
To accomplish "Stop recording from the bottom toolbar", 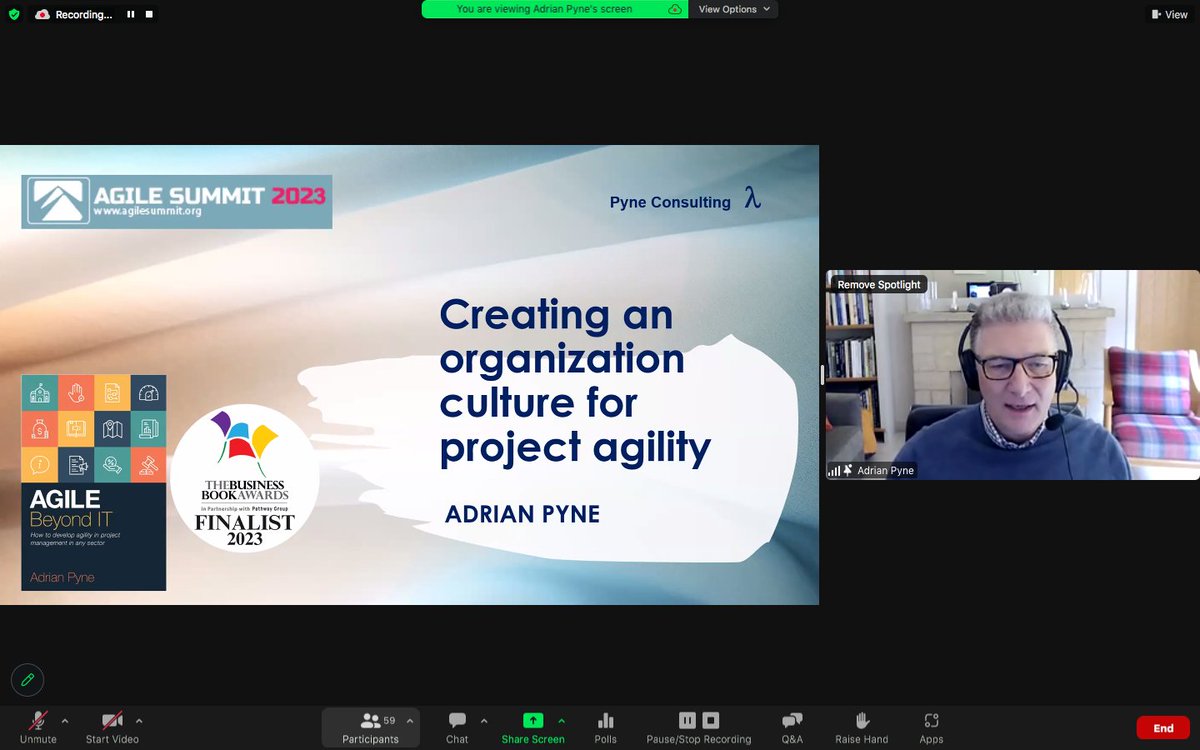I will (710, 720).
